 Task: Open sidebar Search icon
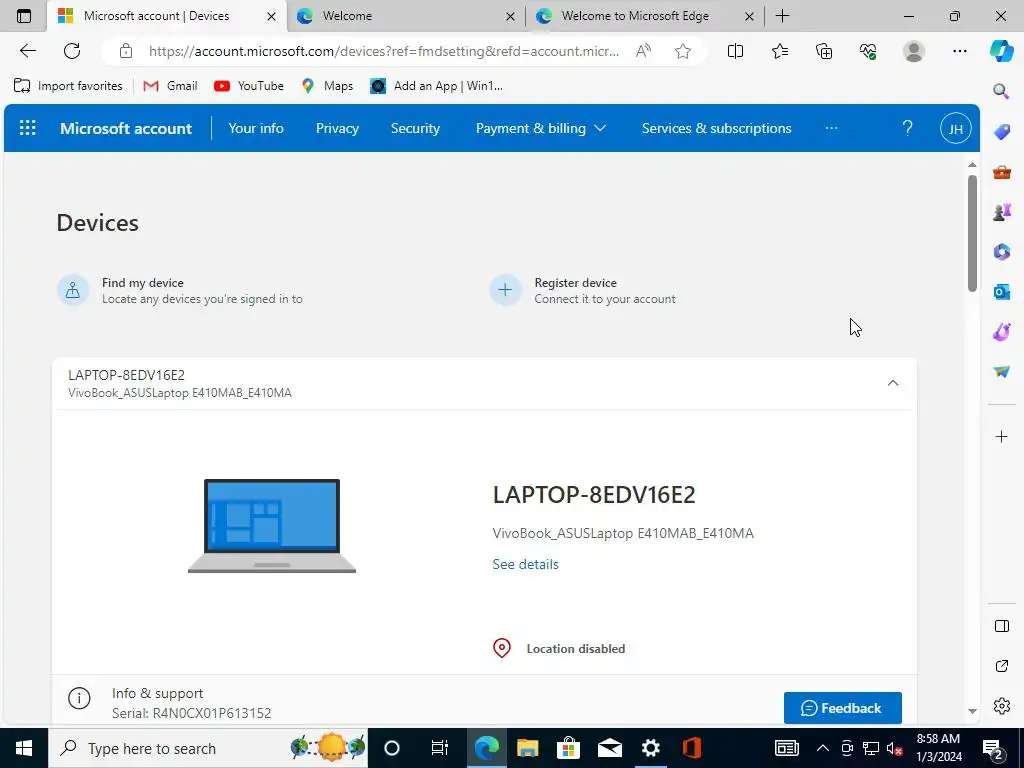pyautogui.click(x=1001, y=91)
